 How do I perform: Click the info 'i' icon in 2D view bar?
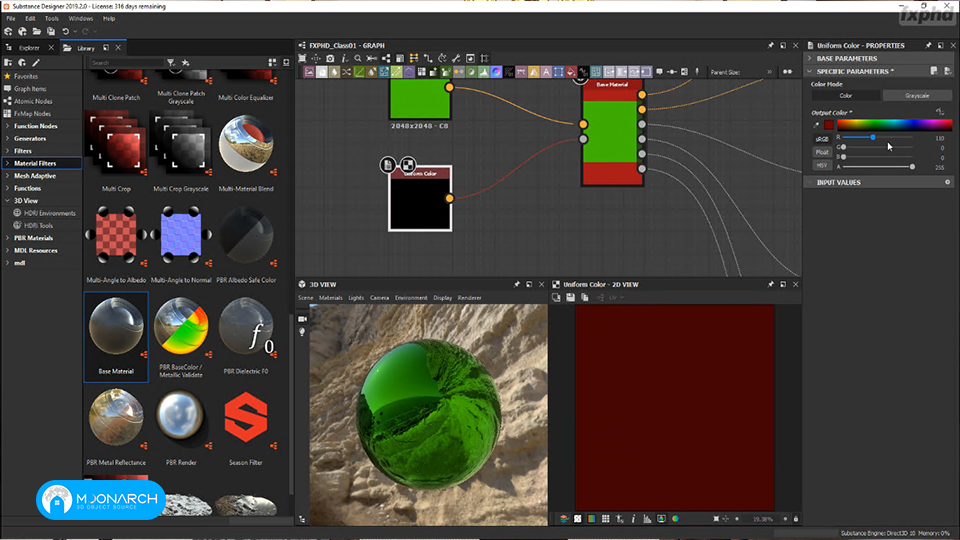pyautogui.click(x=634, y=519)
